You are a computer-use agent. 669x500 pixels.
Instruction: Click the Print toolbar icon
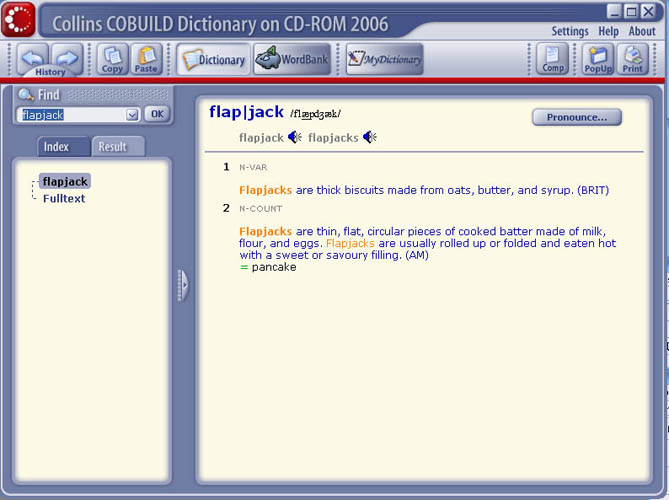[x=632, y=59]
